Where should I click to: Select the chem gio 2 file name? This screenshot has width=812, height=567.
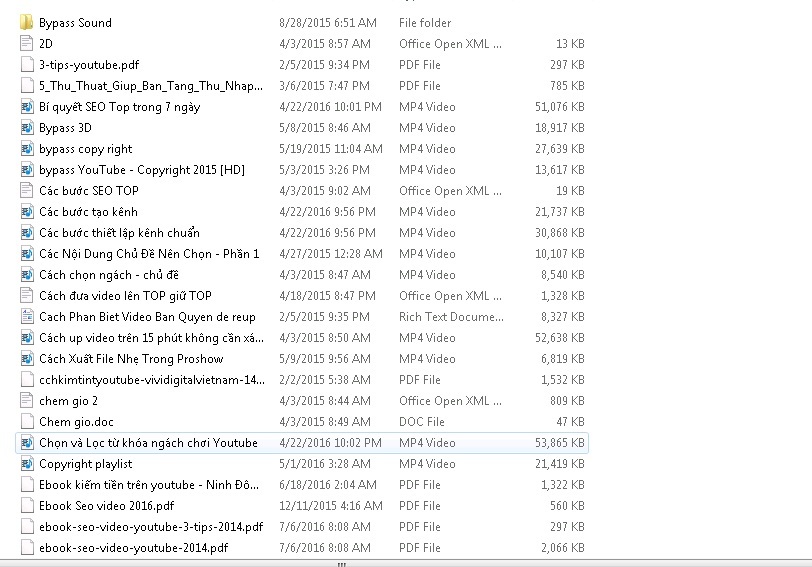point(68,401)
